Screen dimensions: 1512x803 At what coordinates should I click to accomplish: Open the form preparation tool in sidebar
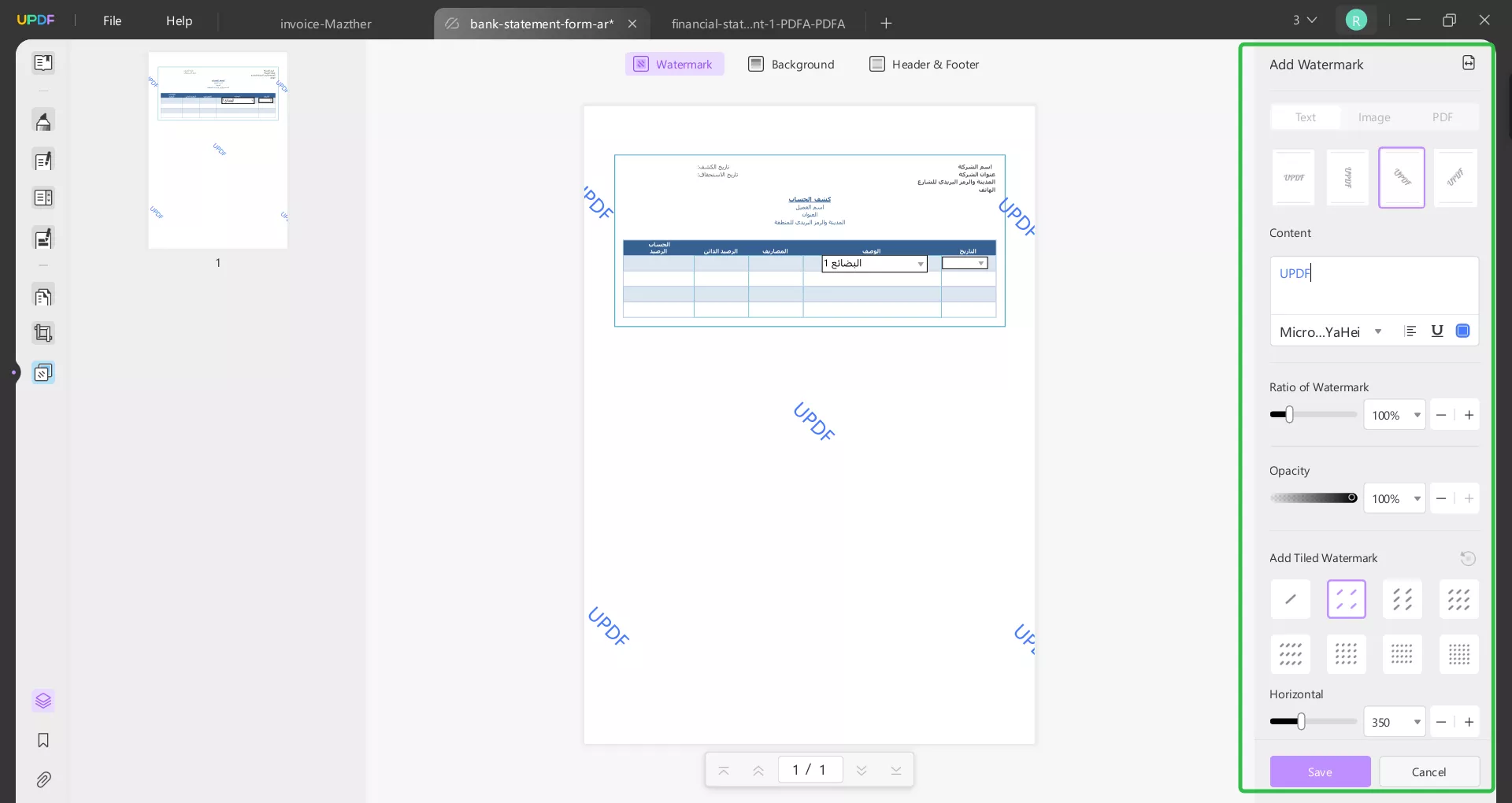tap(43, 198)
